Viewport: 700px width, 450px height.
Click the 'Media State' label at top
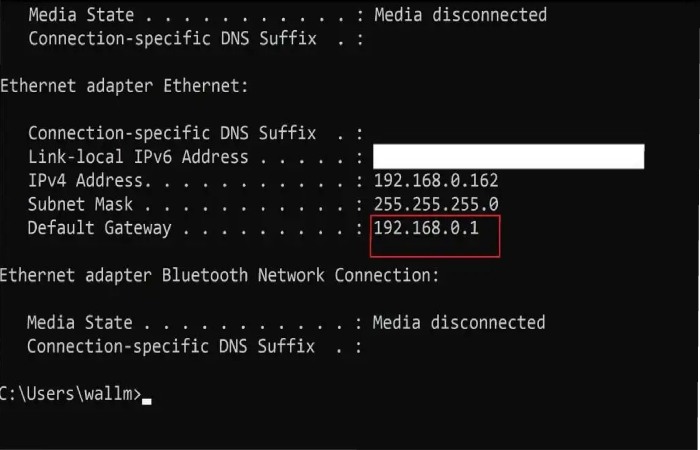point(81,15)
